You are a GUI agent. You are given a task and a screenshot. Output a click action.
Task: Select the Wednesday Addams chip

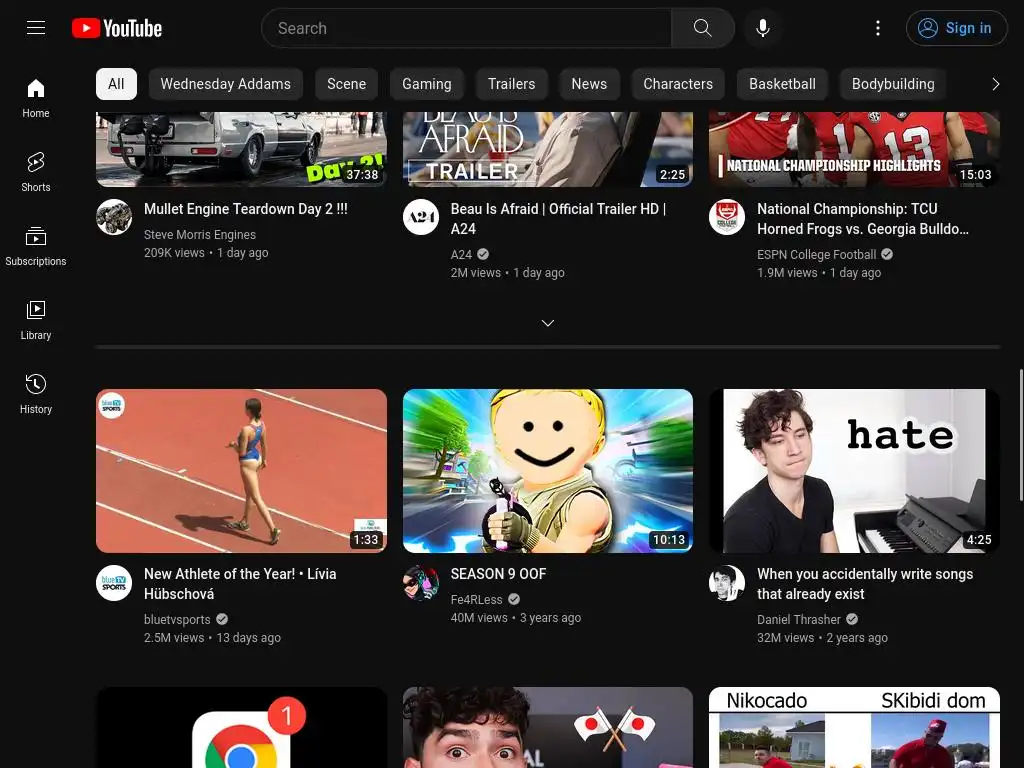[x=225, y=84]
